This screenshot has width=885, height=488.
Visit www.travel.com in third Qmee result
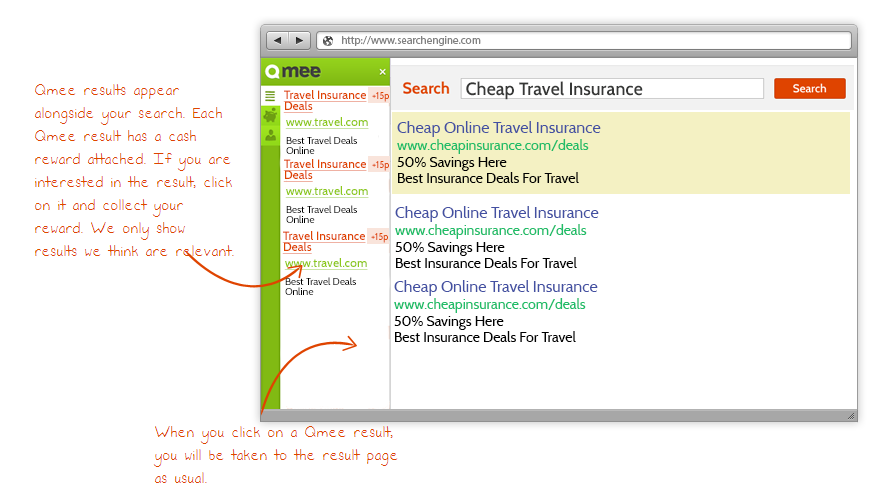click(326, 263)
